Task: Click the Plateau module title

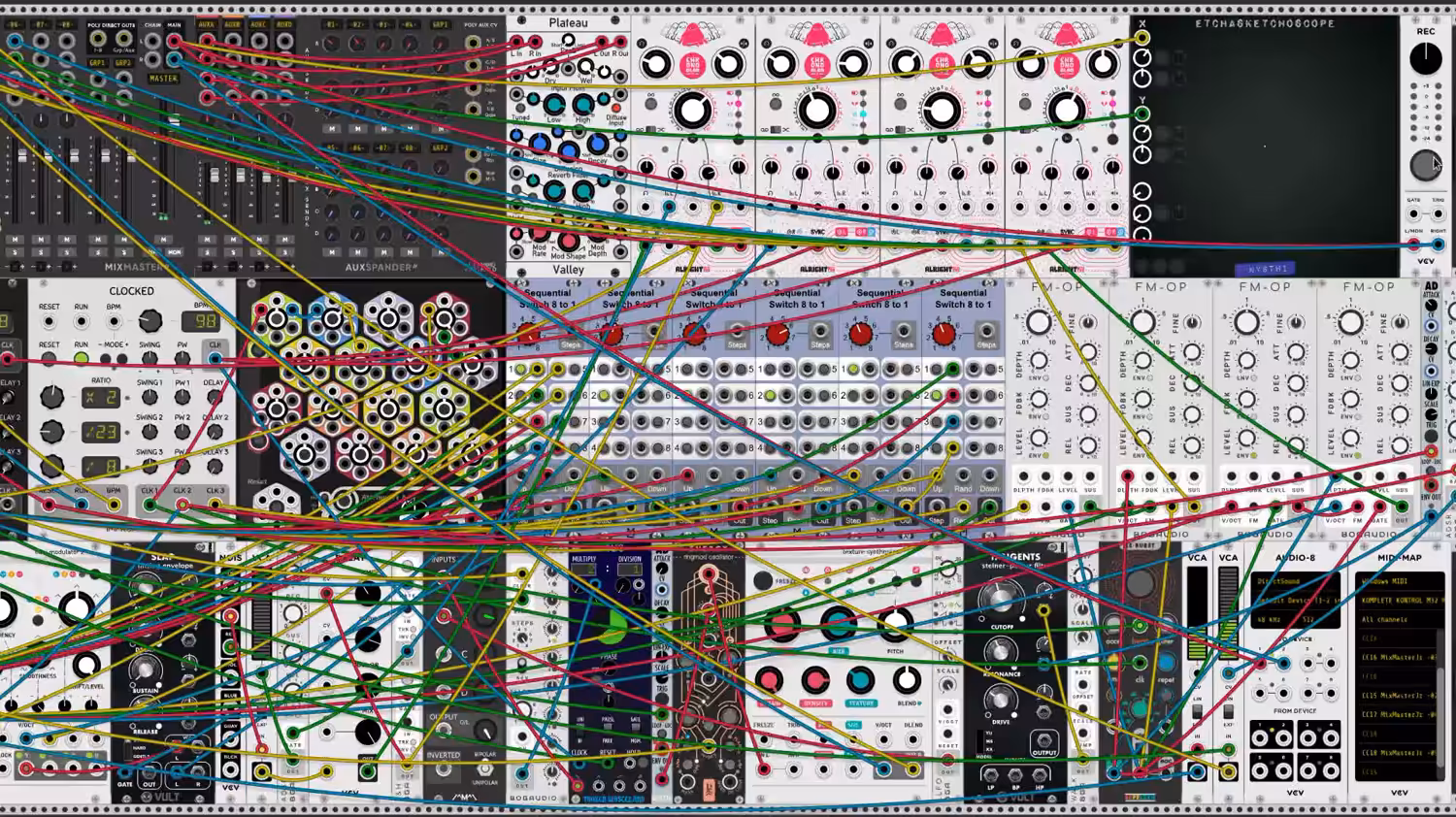Action: [x=568, y=22]
